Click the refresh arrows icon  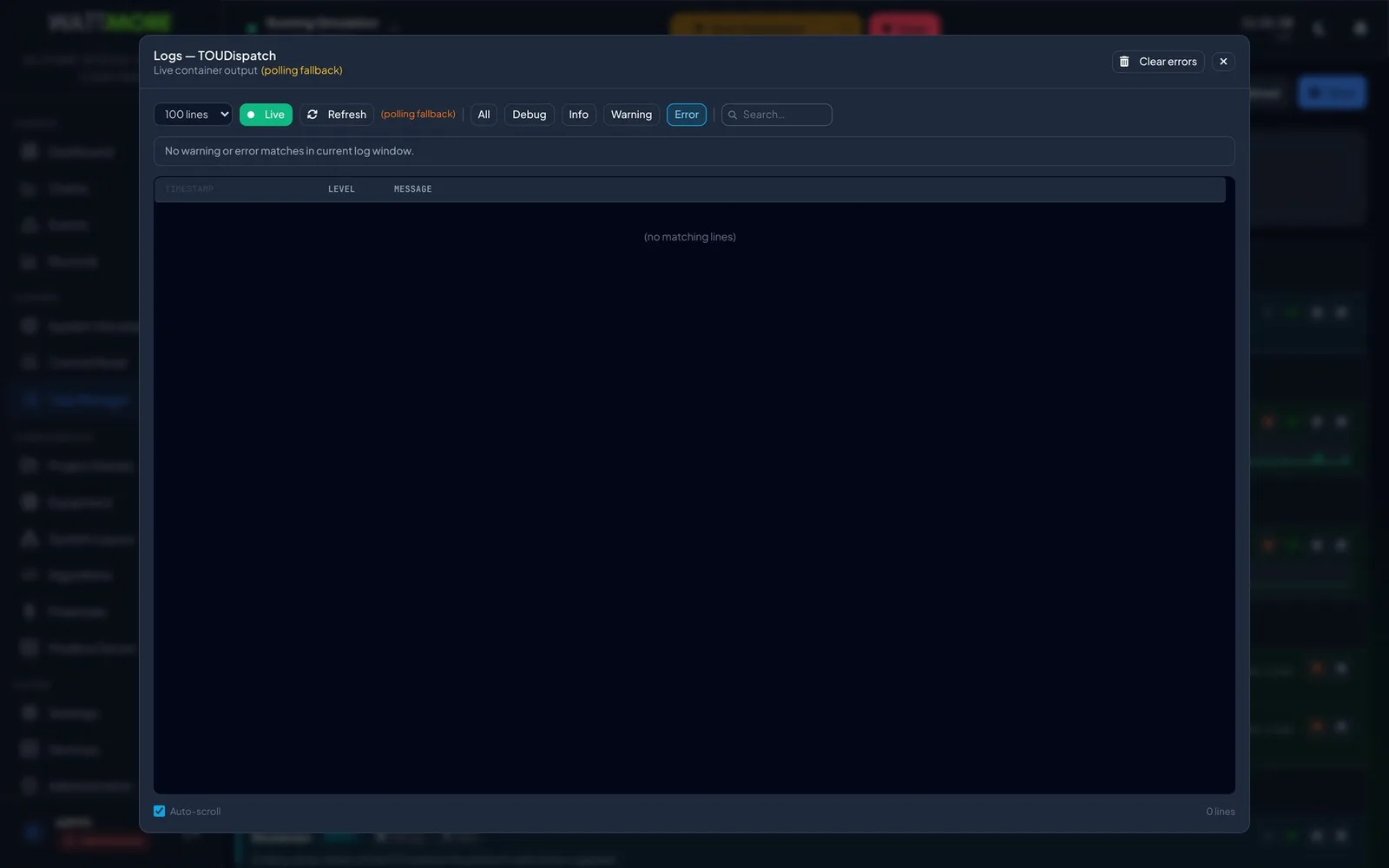tap(313, 115)
